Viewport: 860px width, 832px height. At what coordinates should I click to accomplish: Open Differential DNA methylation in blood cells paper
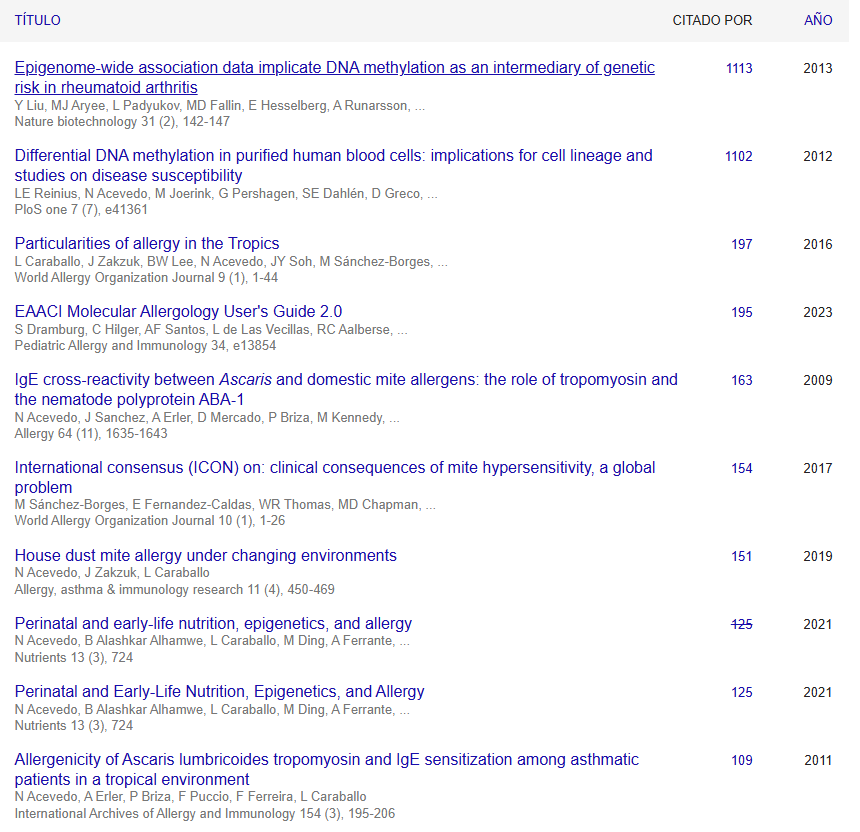(x=333, y=156)
